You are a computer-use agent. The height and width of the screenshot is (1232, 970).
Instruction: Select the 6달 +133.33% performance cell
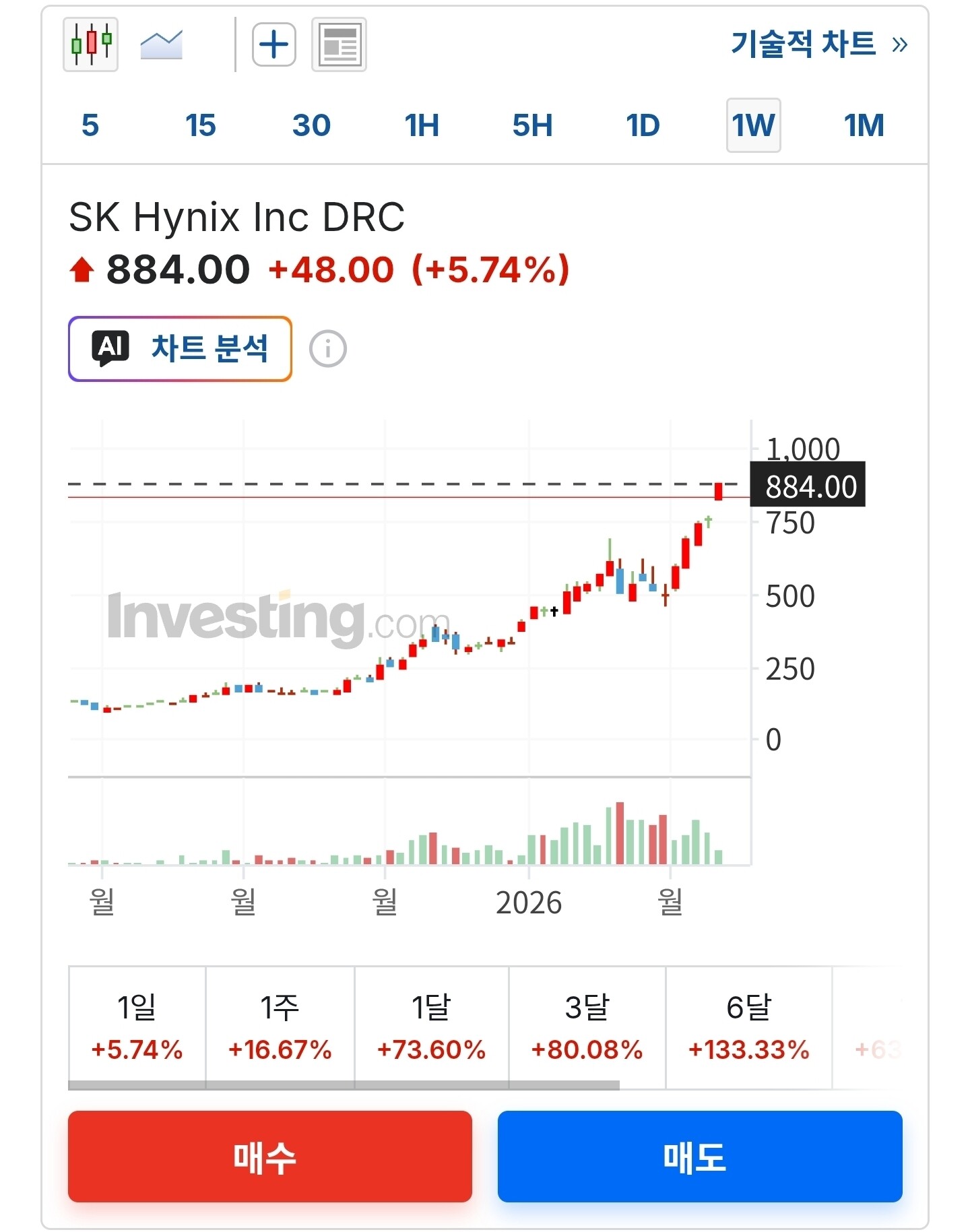tap(748, 1027)
